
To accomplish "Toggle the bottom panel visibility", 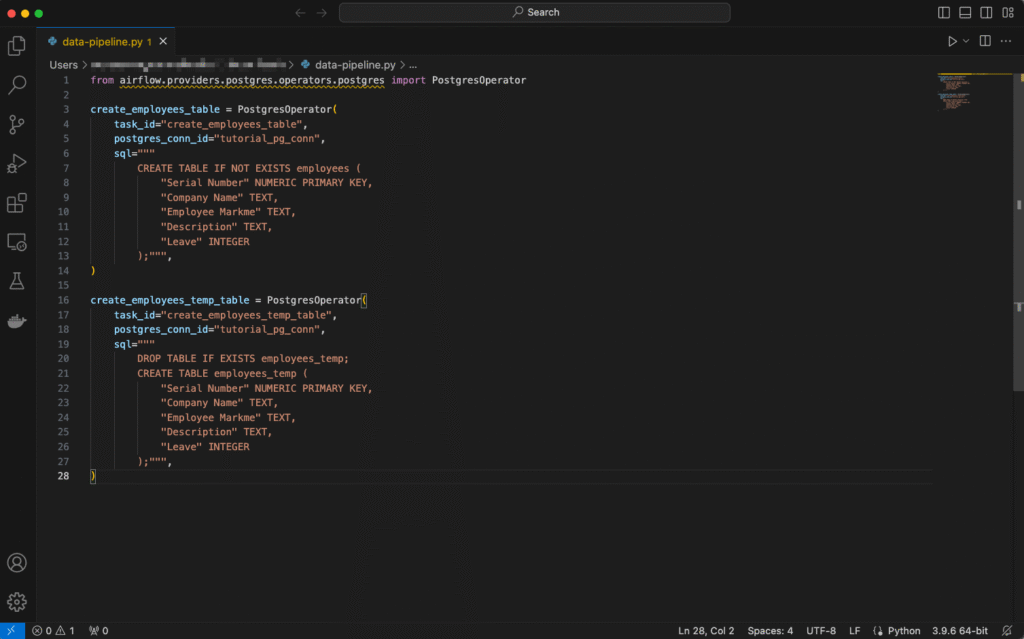I will coord(965,12).
